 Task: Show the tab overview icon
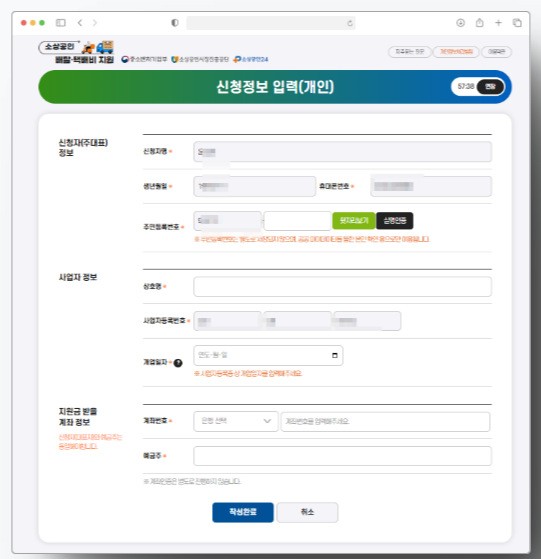click(517, 23)
